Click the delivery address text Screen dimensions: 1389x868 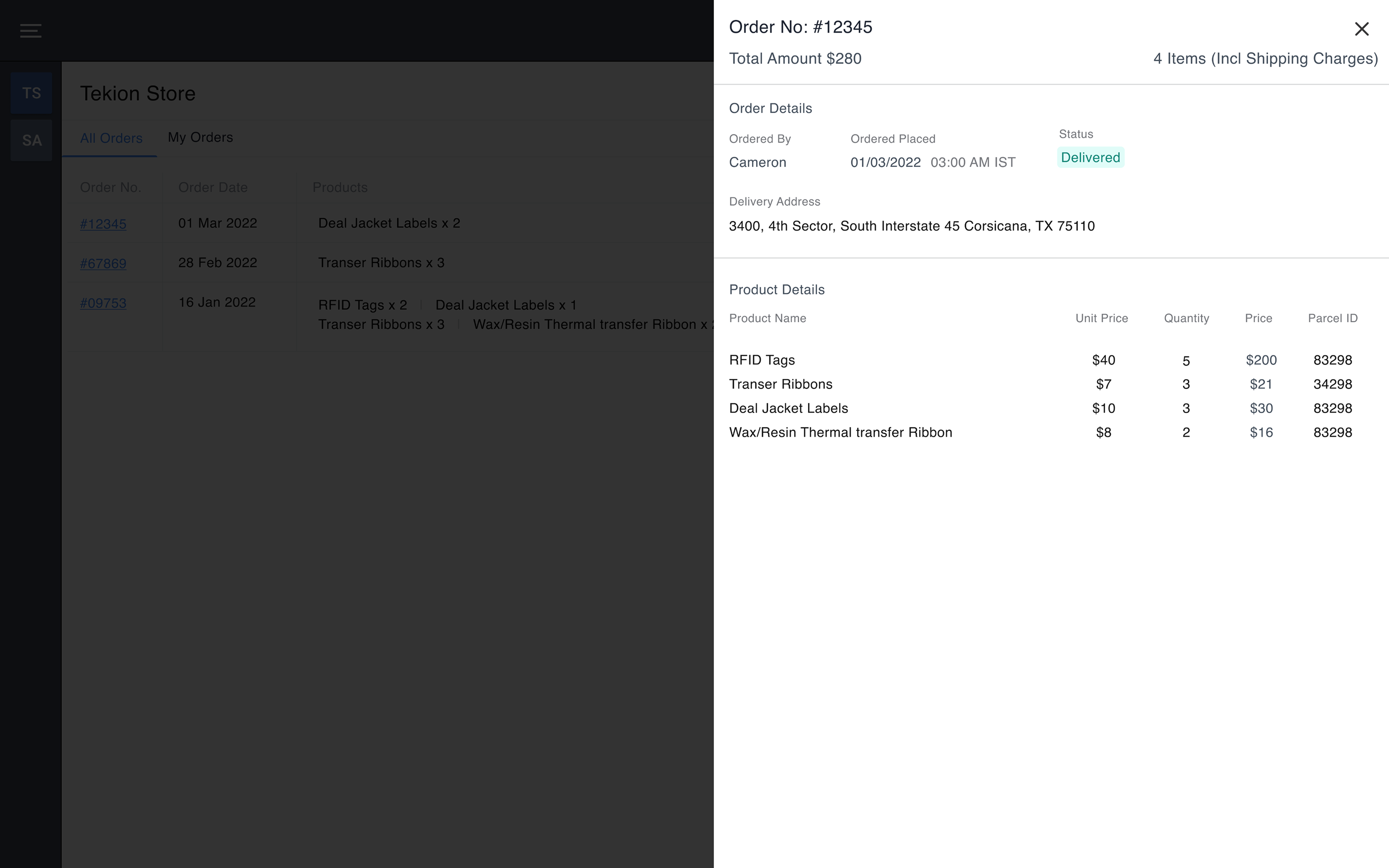point(912,226)
